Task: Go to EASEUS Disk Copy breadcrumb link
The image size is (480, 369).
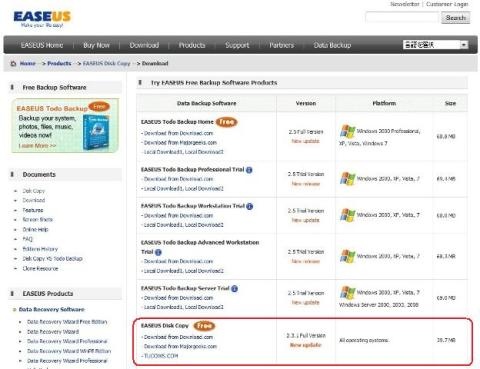Action: (x=107, y=63)
